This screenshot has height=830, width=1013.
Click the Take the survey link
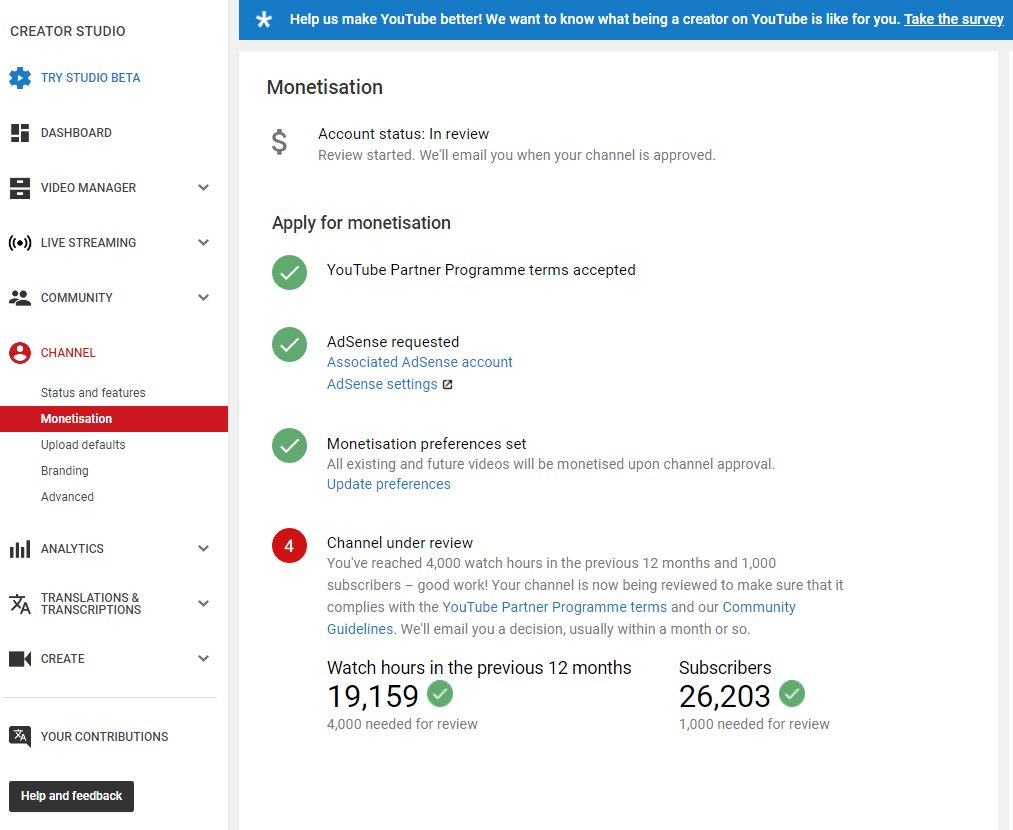954,19
